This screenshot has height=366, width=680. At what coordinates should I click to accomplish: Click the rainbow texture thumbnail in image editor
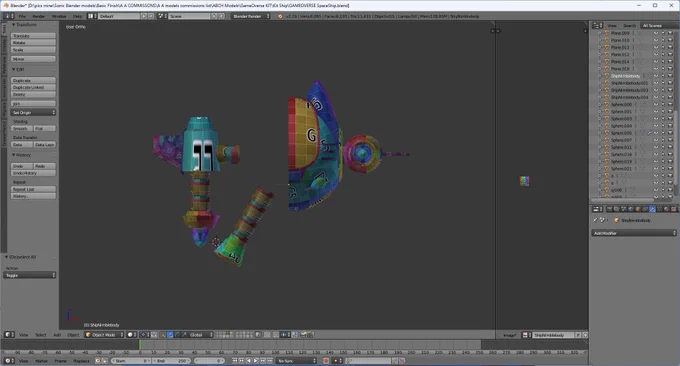pyautogui.click(x=524, y=181)
